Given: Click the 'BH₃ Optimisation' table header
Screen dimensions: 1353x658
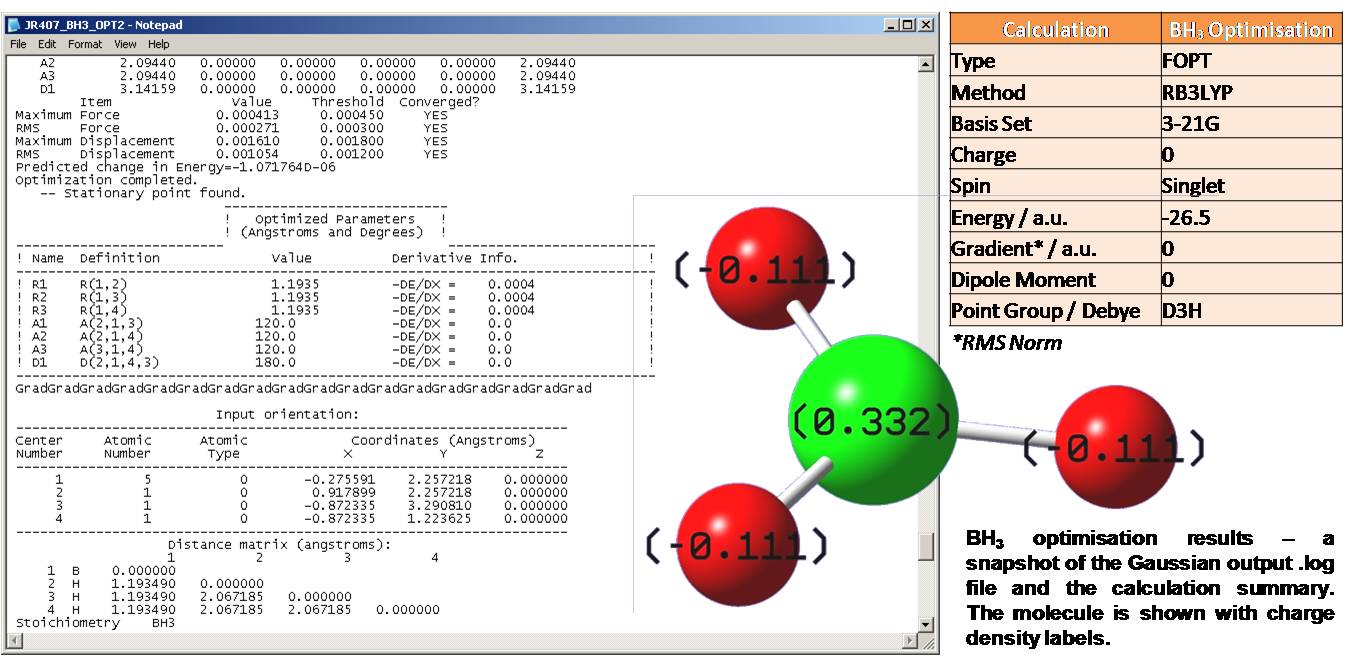Looking at the screenshot, I should point(1251,29).
